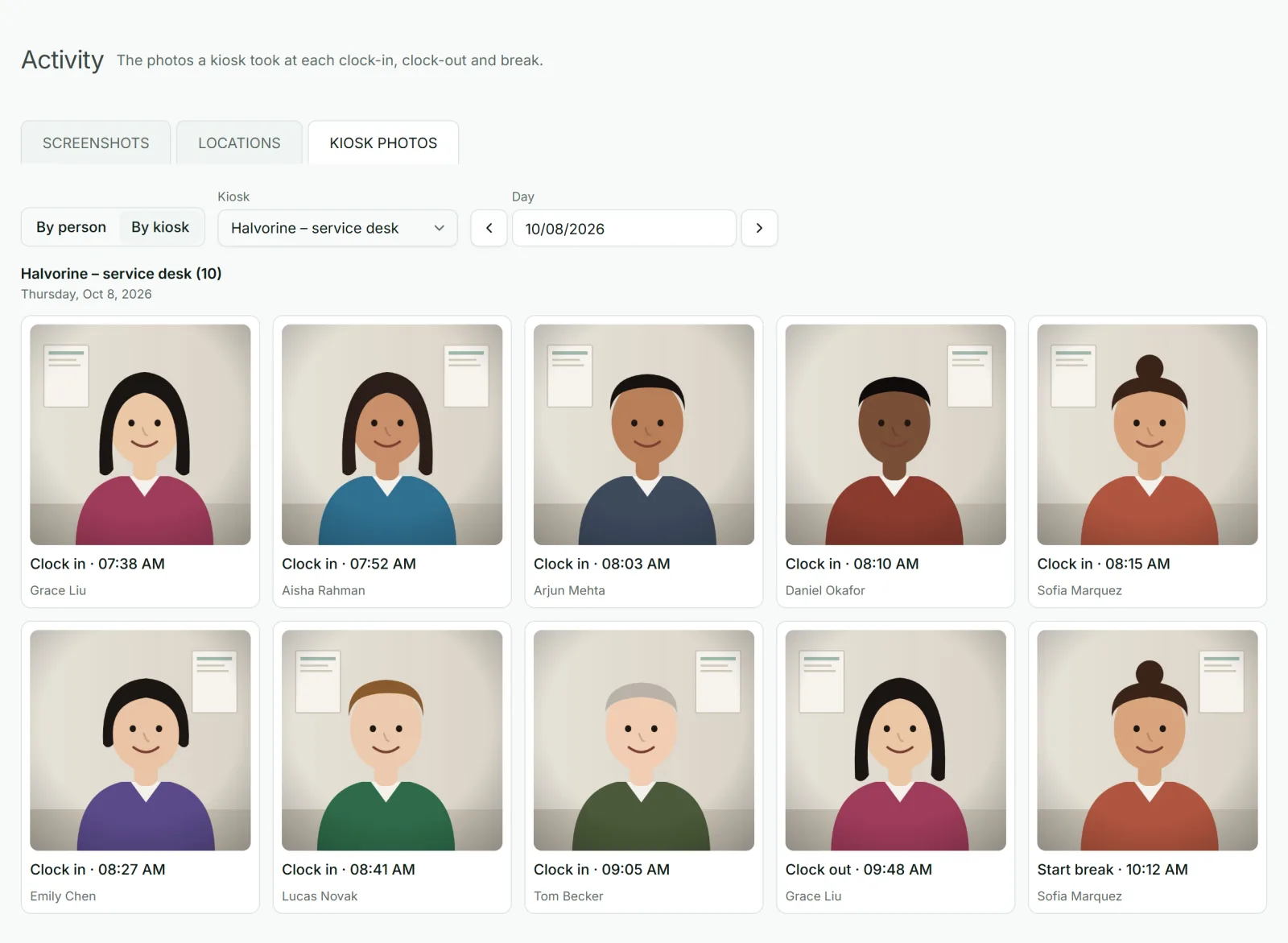
Task: Click the text 'Clock in · 07:52 AM'
Action: tap(349, 564)
